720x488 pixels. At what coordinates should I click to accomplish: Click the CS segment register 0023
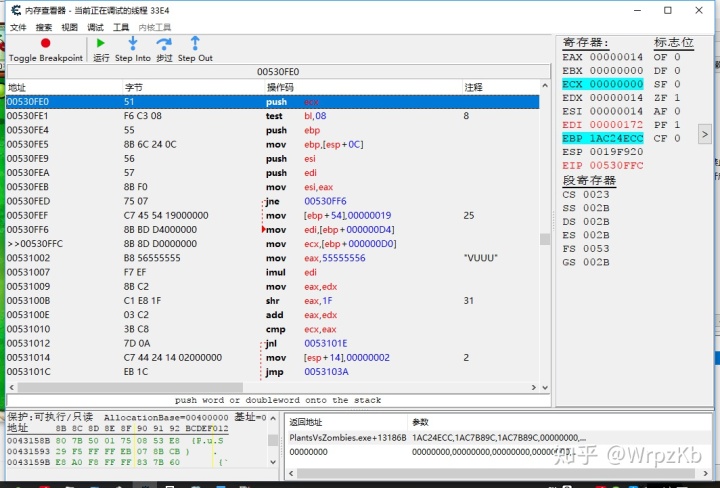586,195
